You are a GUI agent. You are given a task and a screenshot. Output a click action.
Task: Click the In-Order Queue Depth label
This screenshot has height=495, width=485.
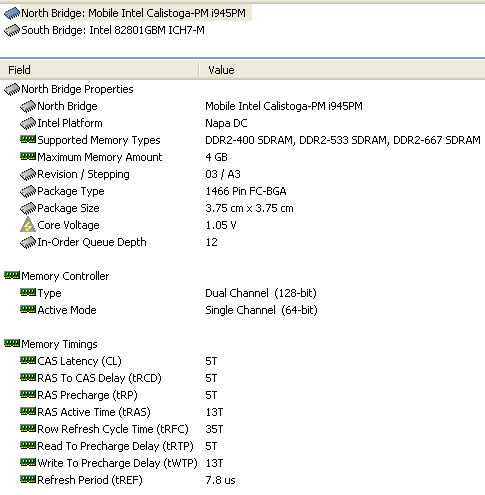(x=92, y=242)
